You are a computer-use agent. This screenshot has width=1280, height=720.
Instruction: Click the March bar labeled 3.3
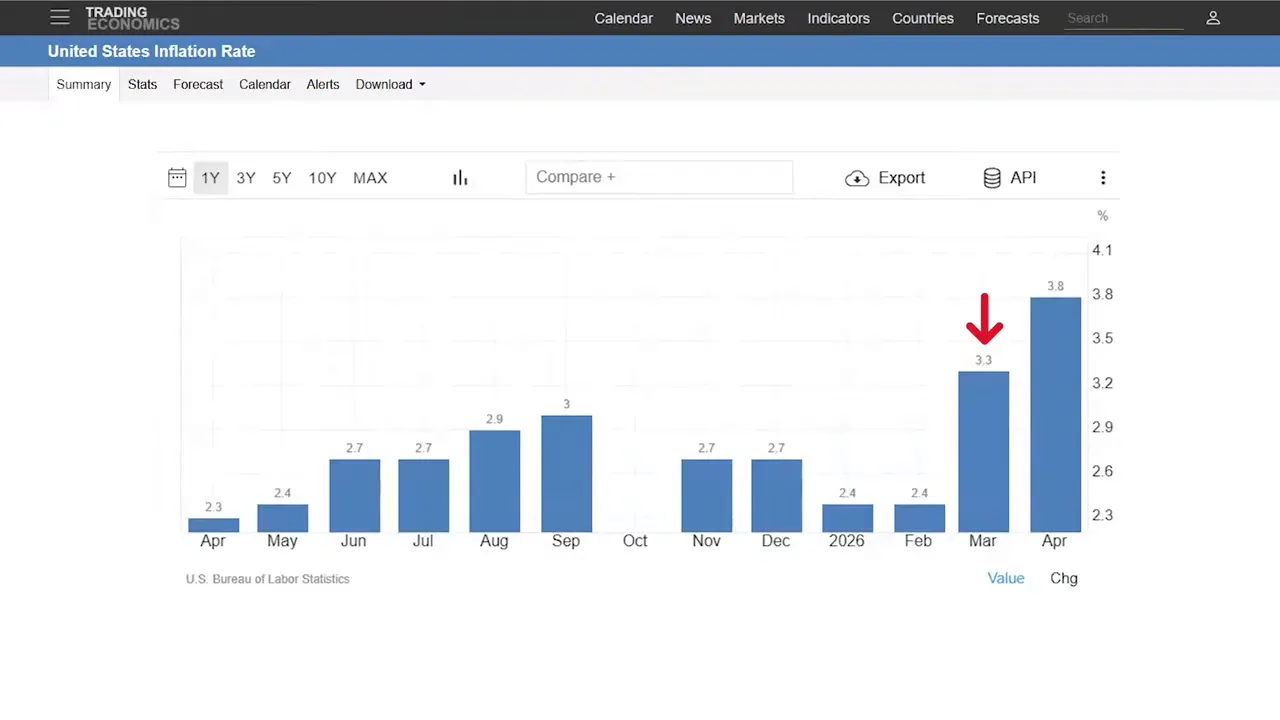(x=983, y=452)
